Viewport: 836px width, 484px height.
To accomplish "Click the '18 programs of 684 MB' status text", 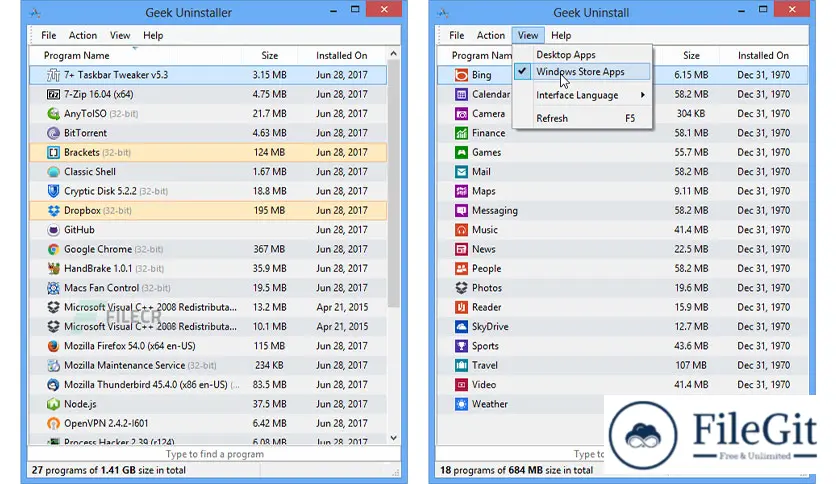I will 516,470.
